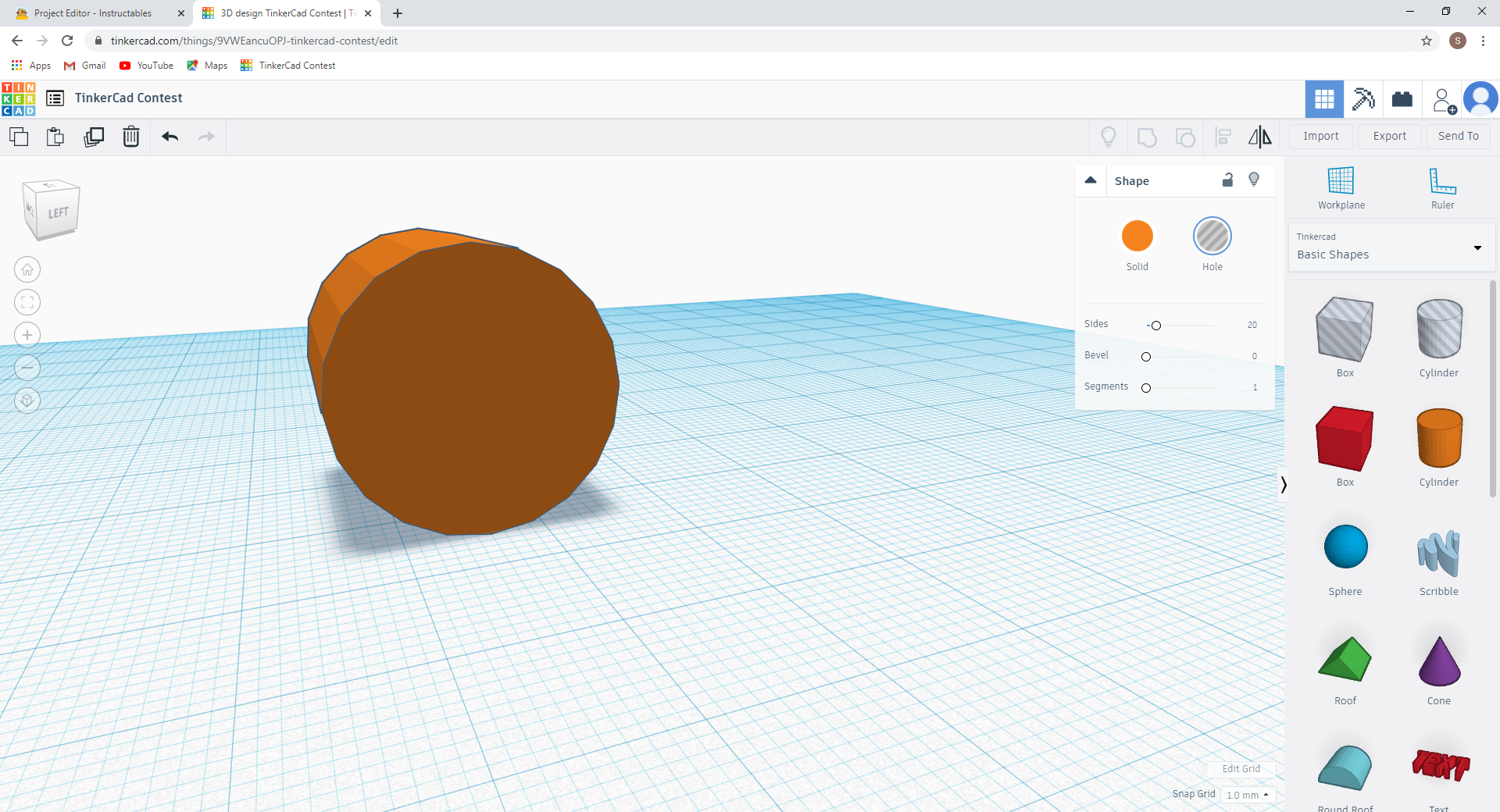Select the blue Sphere shape
This screenshot has height=812, width=1500.
pyautogui.click(x=1345, y=547)
